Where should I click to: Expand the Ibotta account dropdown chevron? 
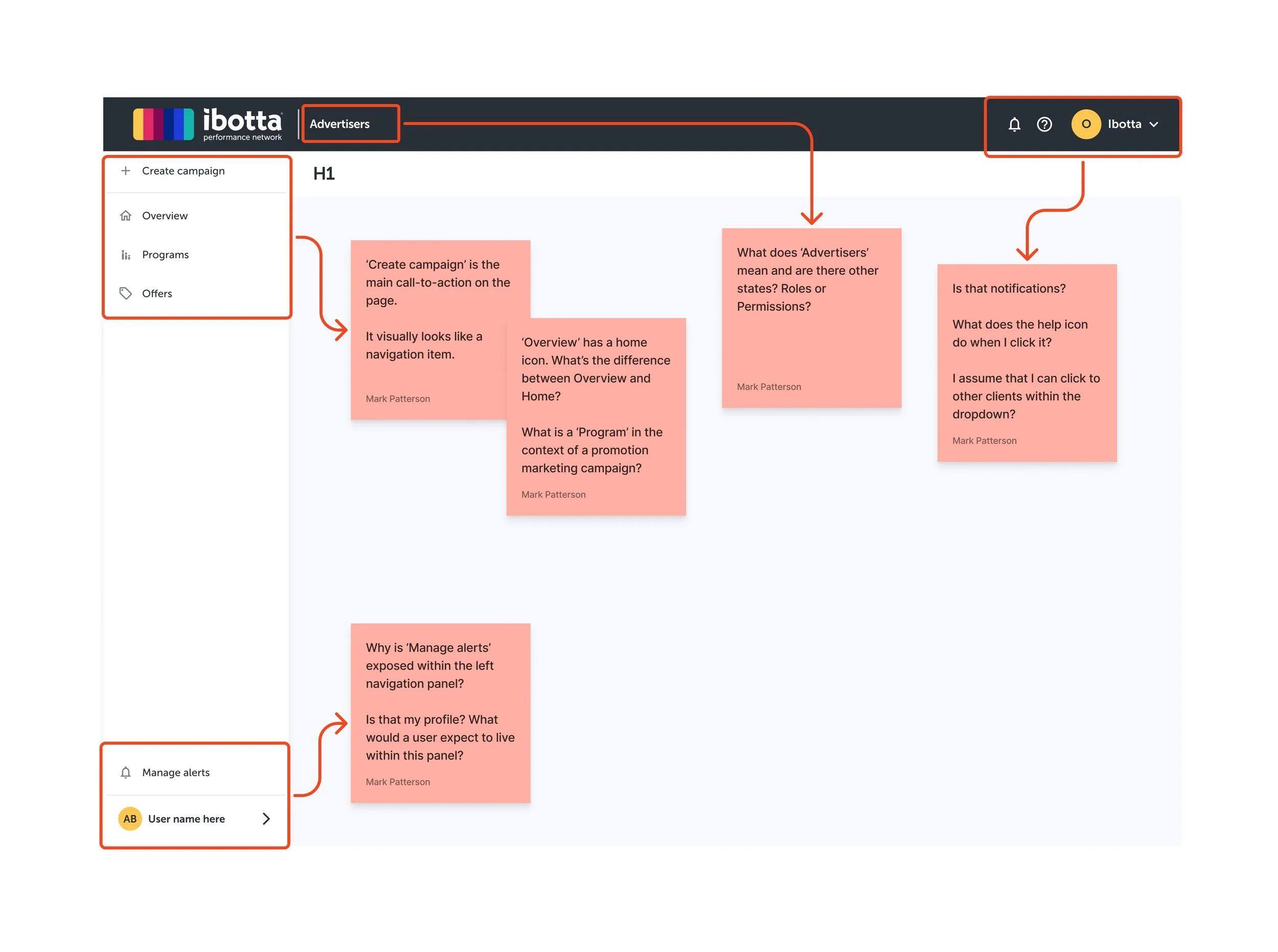(1154, 124)
